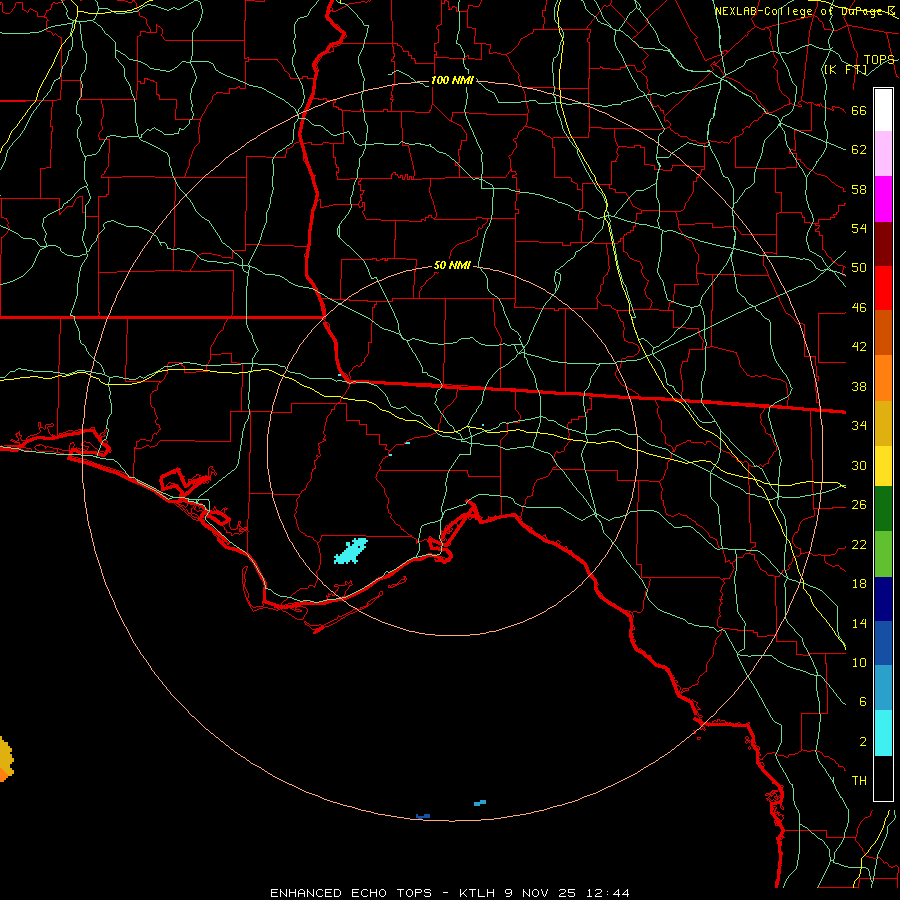The width and height of the screenshot is (900, 900).
Task: Click the white 66 kft legend swatch
Action: tap(883, 110)
